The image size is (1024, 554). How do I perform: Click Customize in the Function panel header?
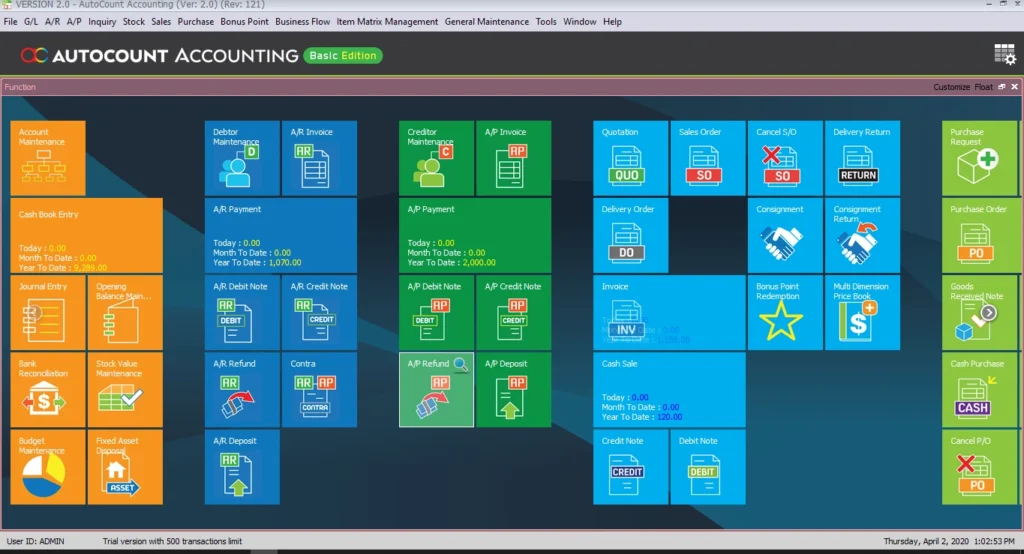coord(951,87)
